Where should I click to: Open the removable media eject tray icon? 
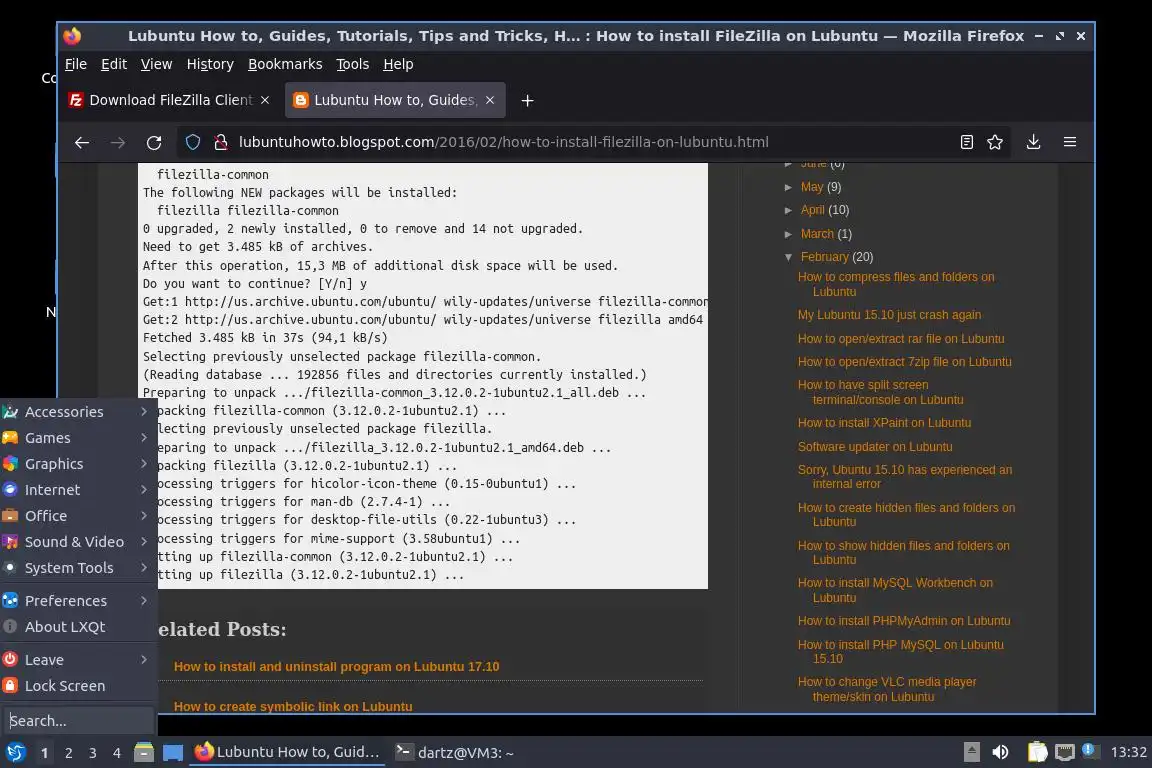point(971,752)
